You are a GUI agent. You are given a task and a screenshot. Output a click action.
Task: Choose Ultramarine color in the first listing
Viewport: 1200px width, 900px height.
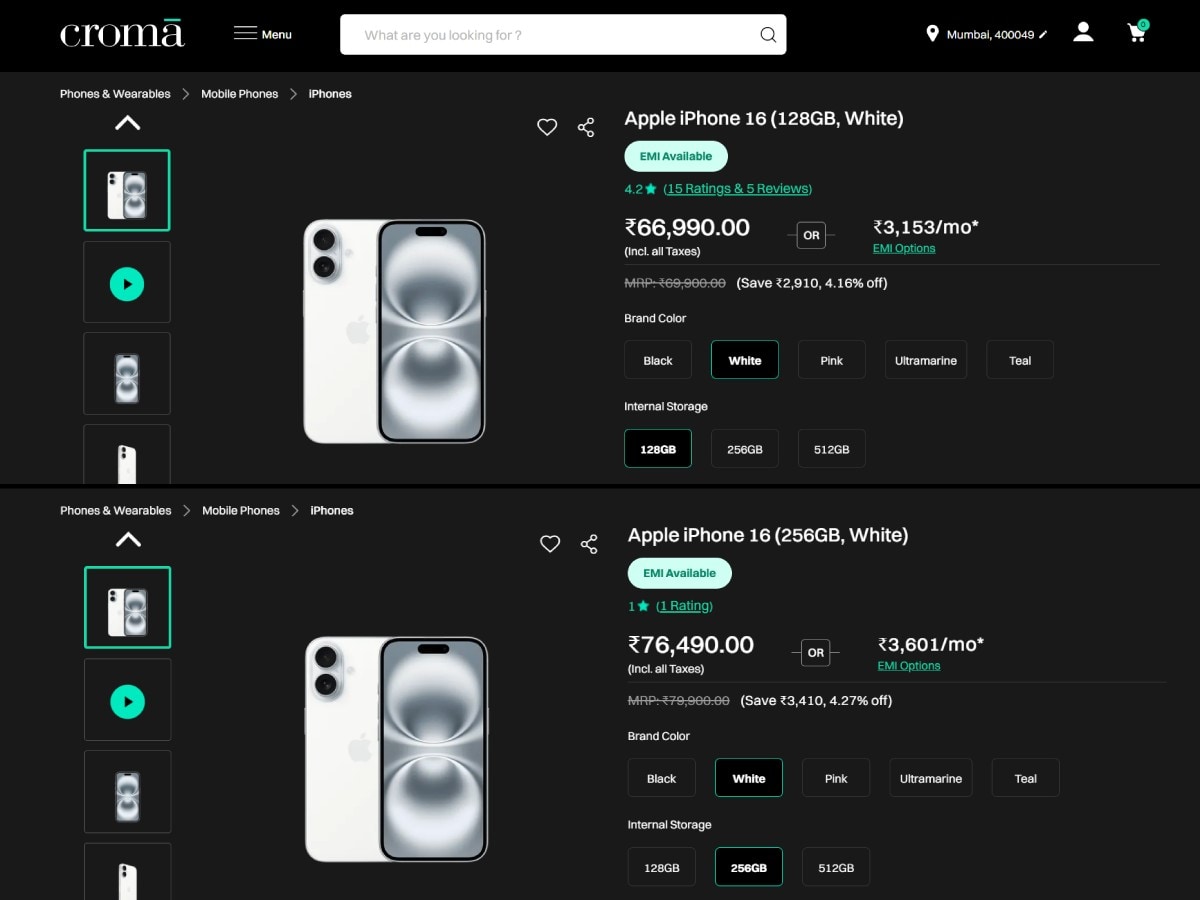tap(925, 360)
